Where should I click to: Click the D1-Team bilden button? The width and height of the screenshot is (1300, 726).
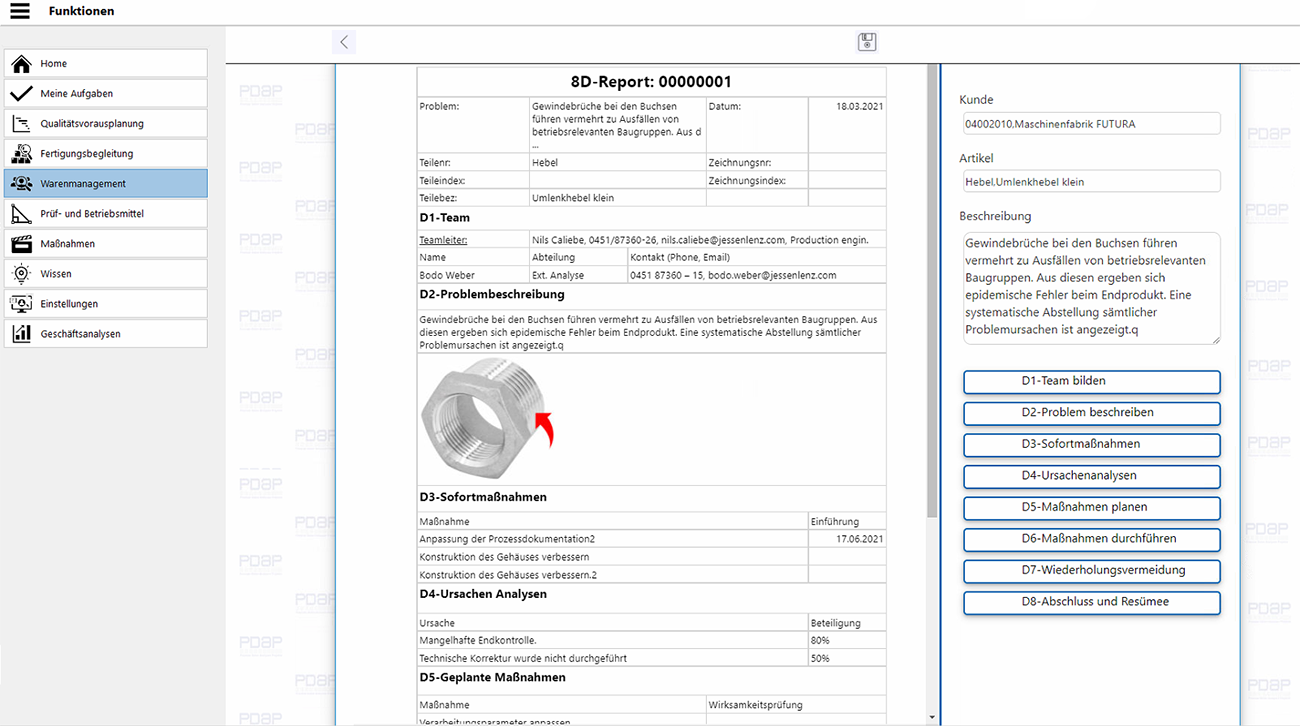(1091, 381)
